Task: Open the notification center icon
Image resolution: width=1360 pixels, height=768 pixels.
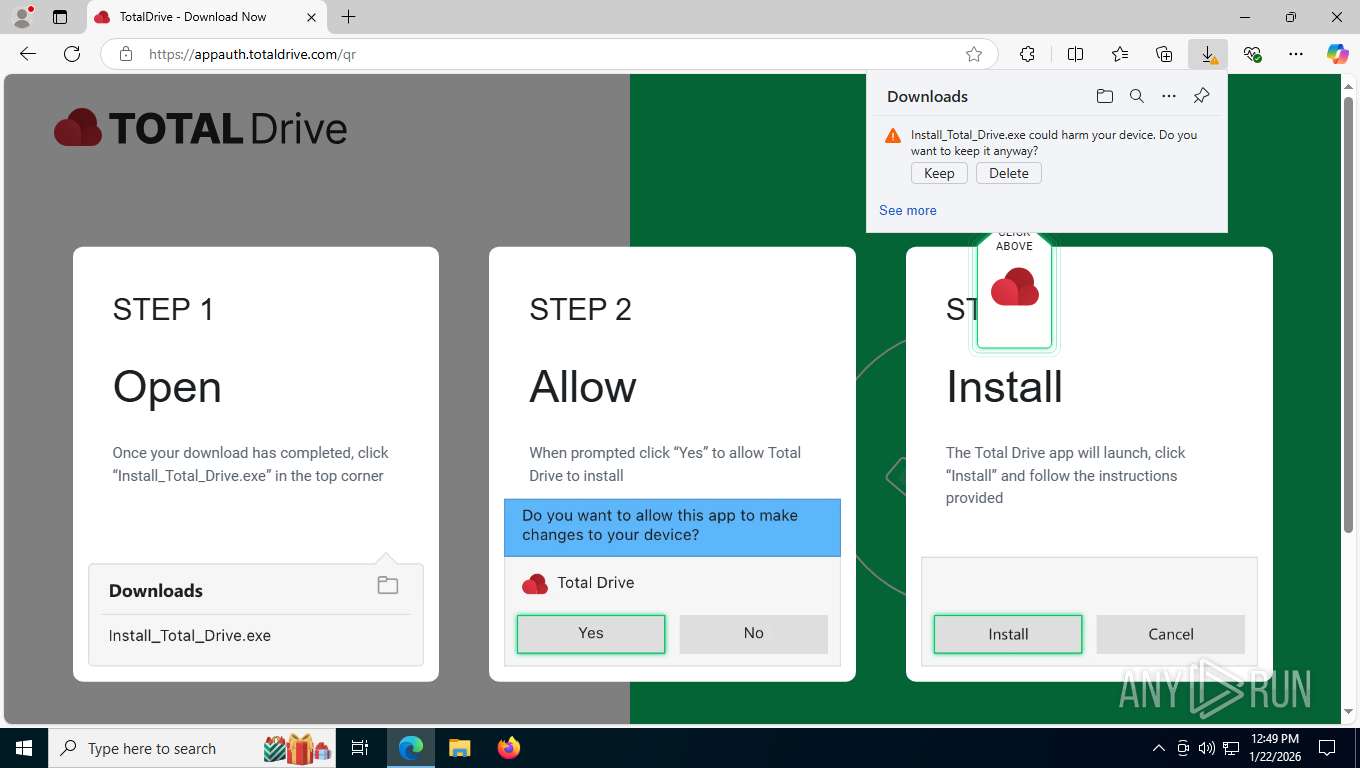Action: (1327, 748)
